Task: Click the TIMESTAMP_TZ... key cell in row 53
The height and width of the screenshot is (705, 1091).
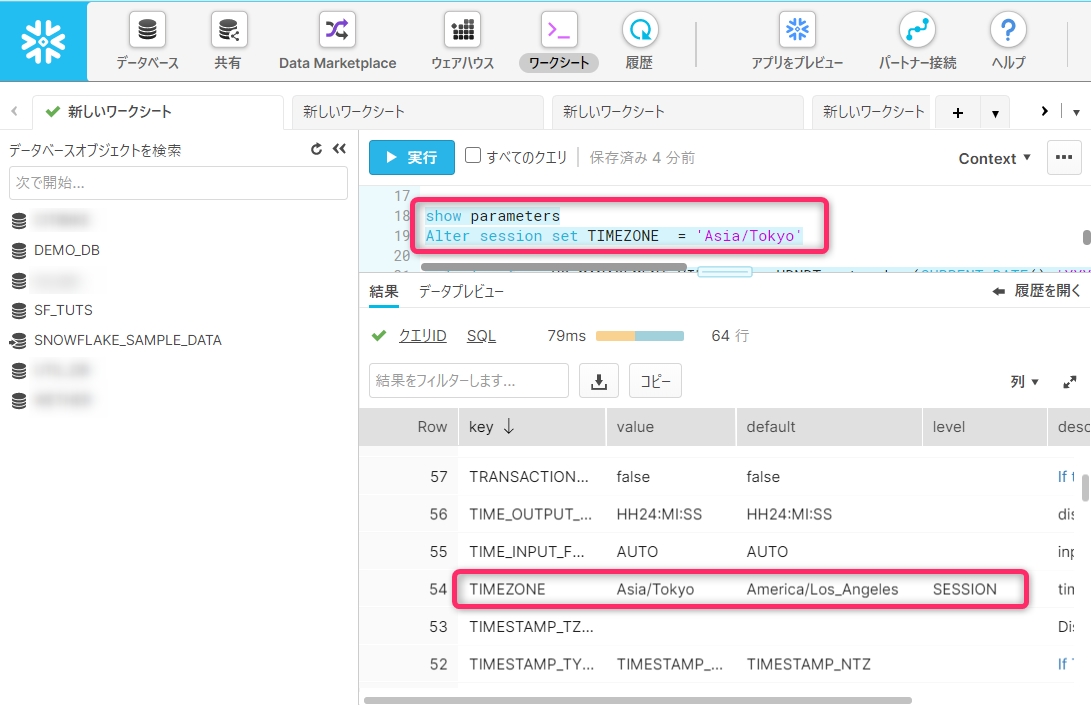Action: point(531,627)
